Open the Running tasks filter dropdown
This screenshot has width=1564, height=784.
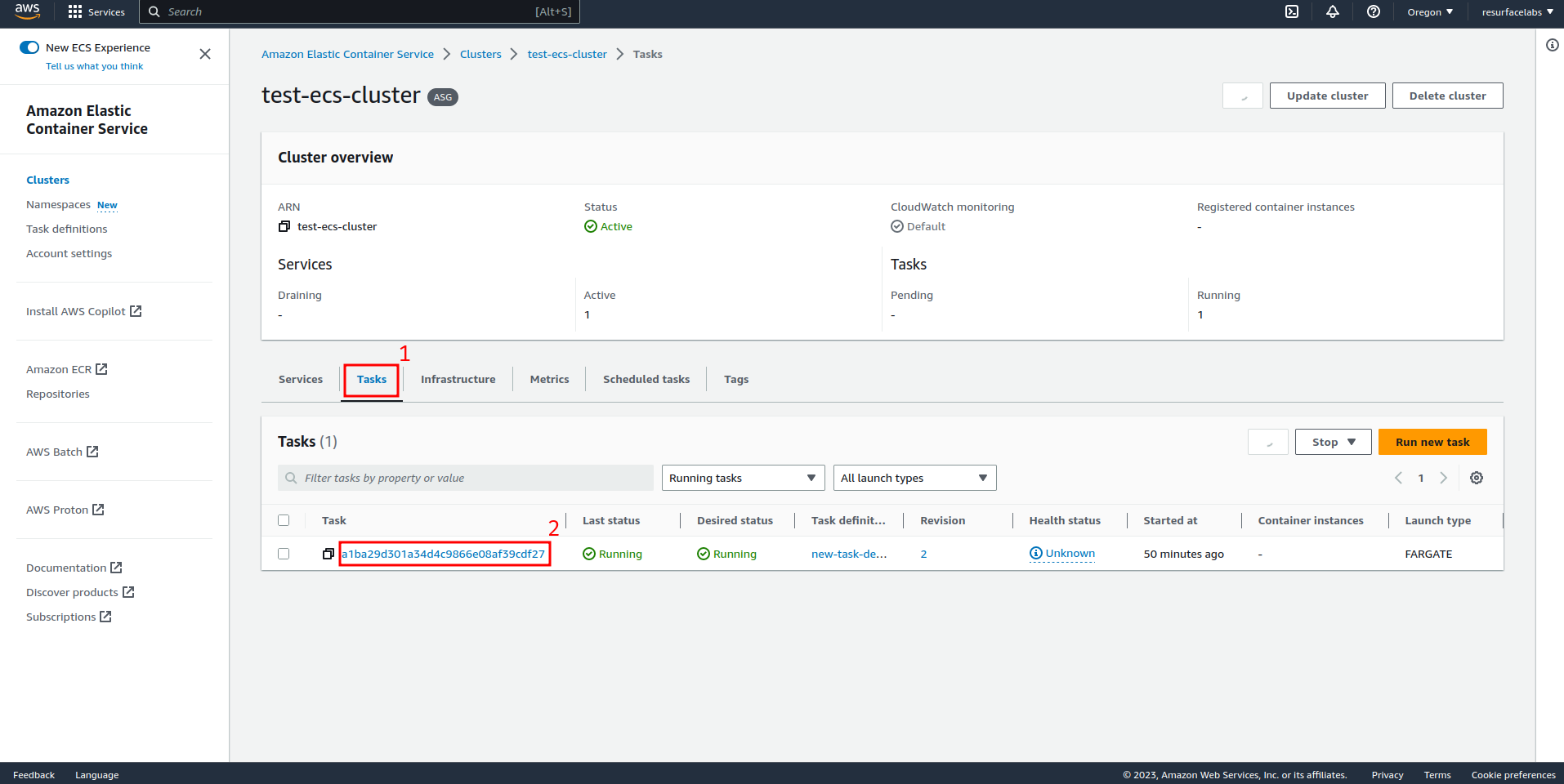[743, 478]
